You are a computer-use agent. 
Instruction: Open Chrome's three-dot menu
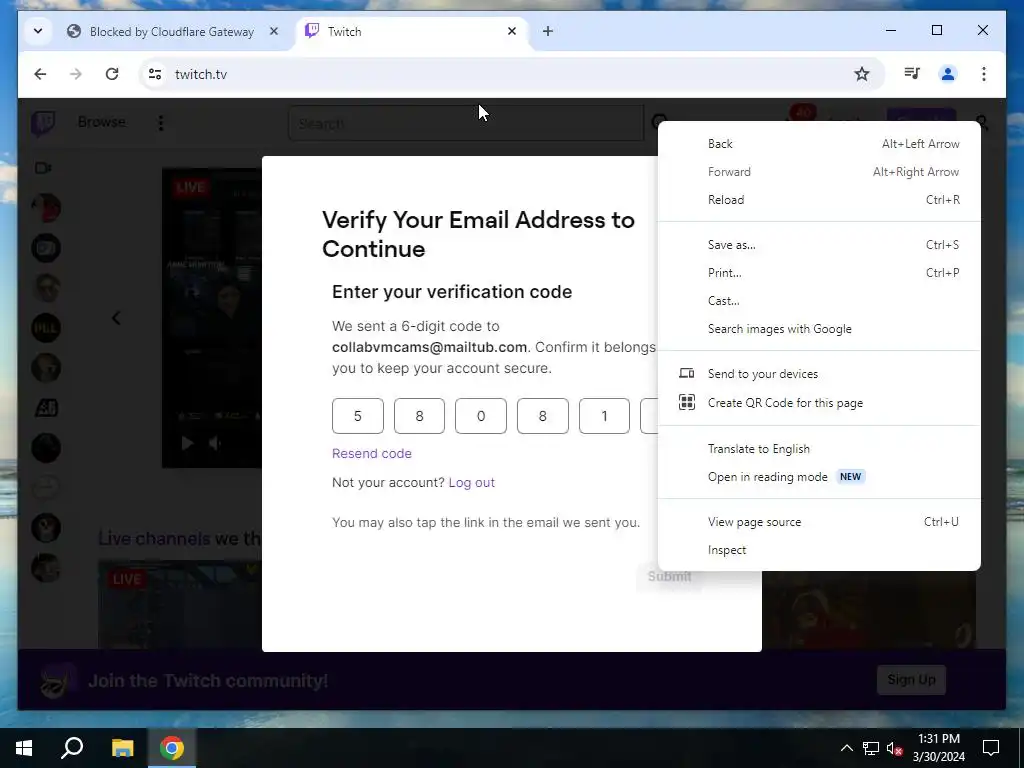pos(984,74)
